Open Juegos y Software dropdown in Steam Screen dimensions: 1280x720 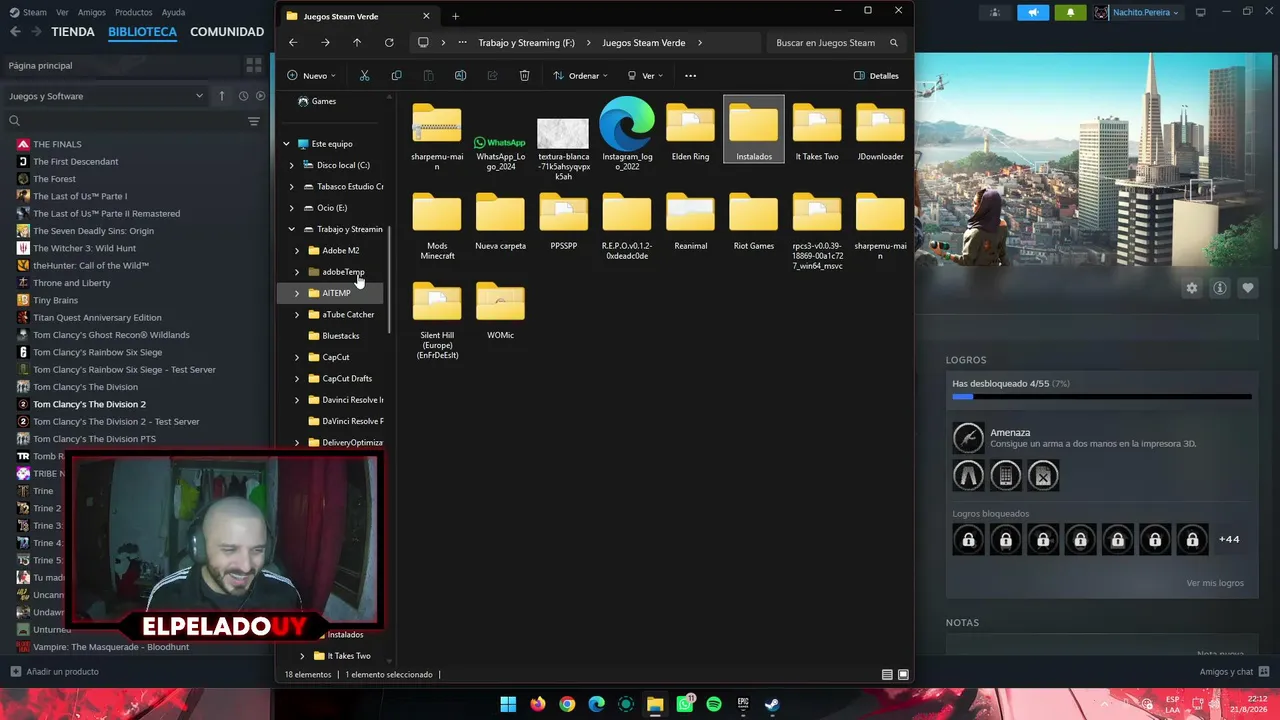106,96
